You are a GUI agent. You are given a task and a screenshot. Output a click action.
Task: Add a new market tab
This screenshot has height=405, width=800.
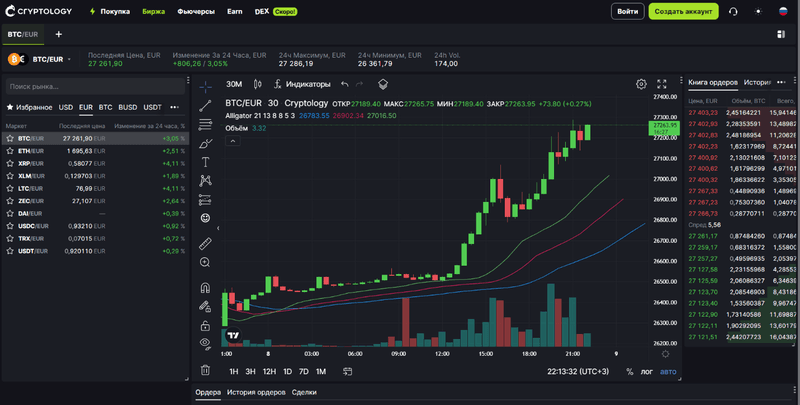59,34
